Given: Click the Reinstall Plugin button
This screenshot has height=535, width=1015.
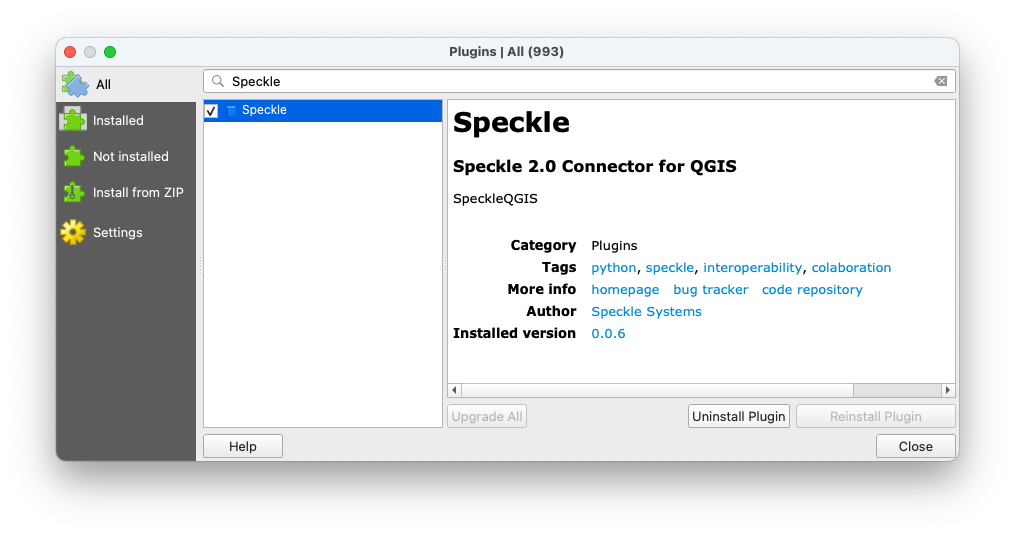Looking at the screenshot, I should 876,416.
